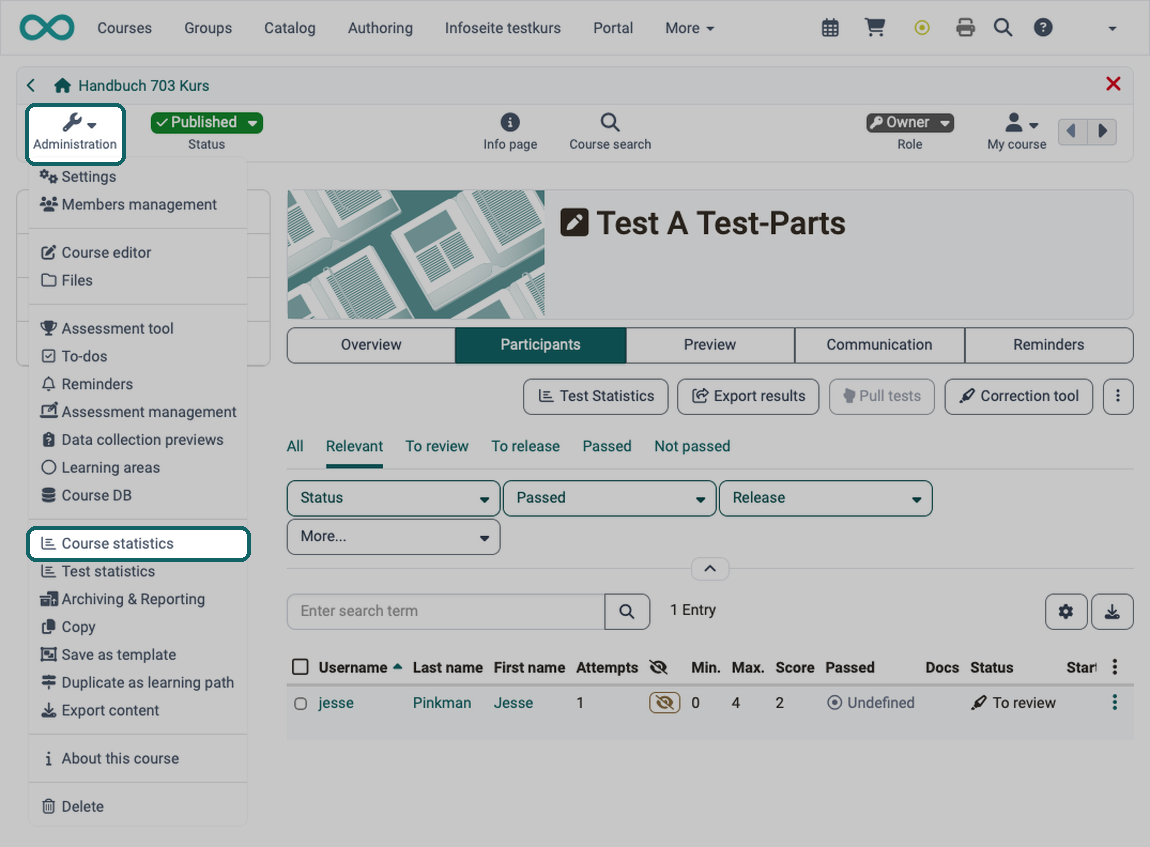
Task: Go to next course element arrow
Action: tap(1102, 131)
